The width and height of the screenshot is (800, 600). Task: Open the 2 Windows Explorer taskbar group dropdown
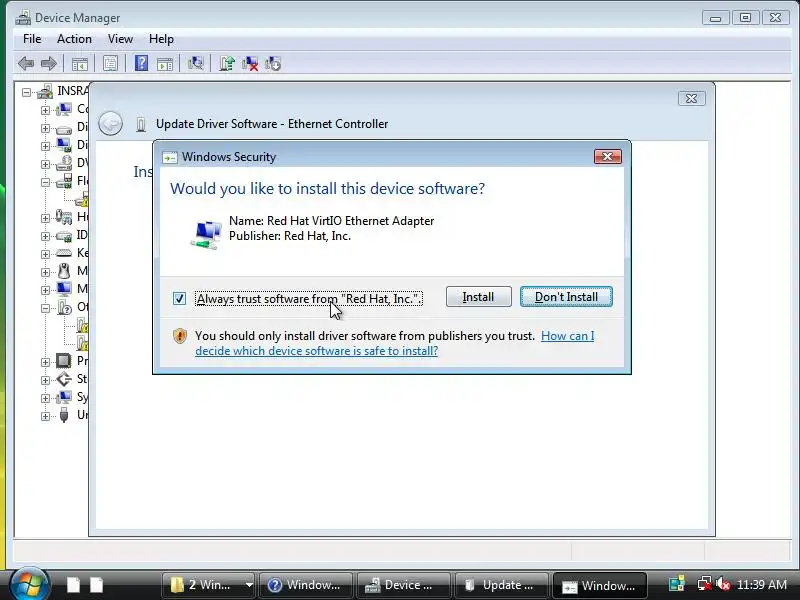pyautogui.click(x=249, y=585)
